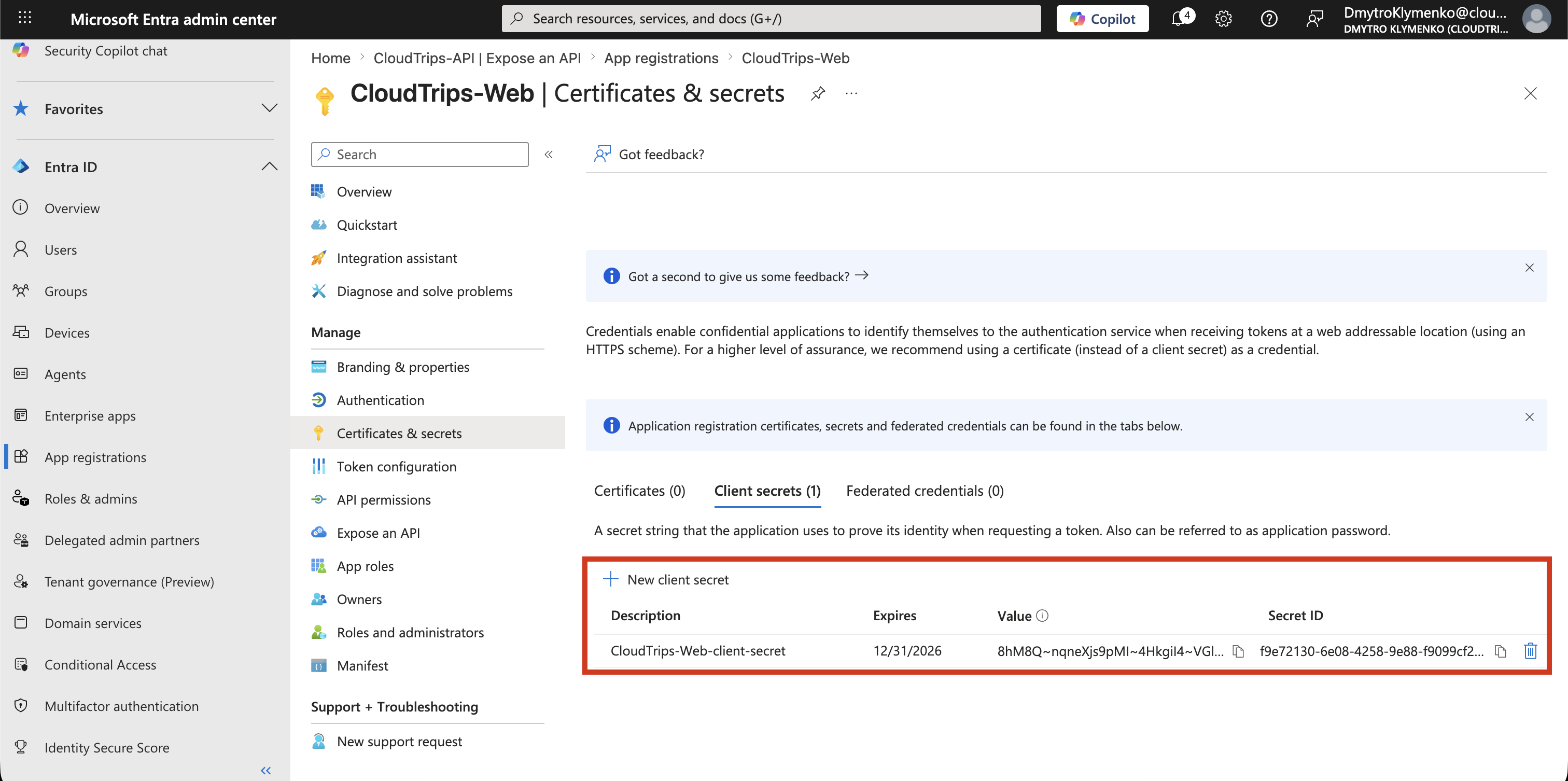Copy the client secret value

(1238, 651)
